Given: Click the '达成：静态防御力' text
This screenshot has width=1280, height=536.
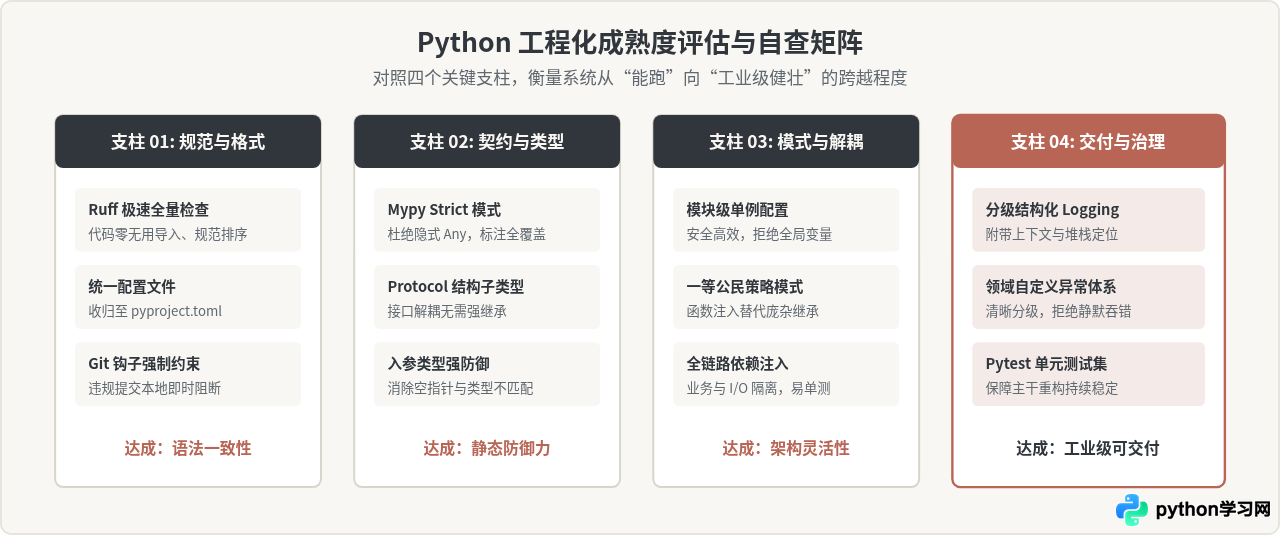Looking at the screenshot, I should click(x=487, y=448).
